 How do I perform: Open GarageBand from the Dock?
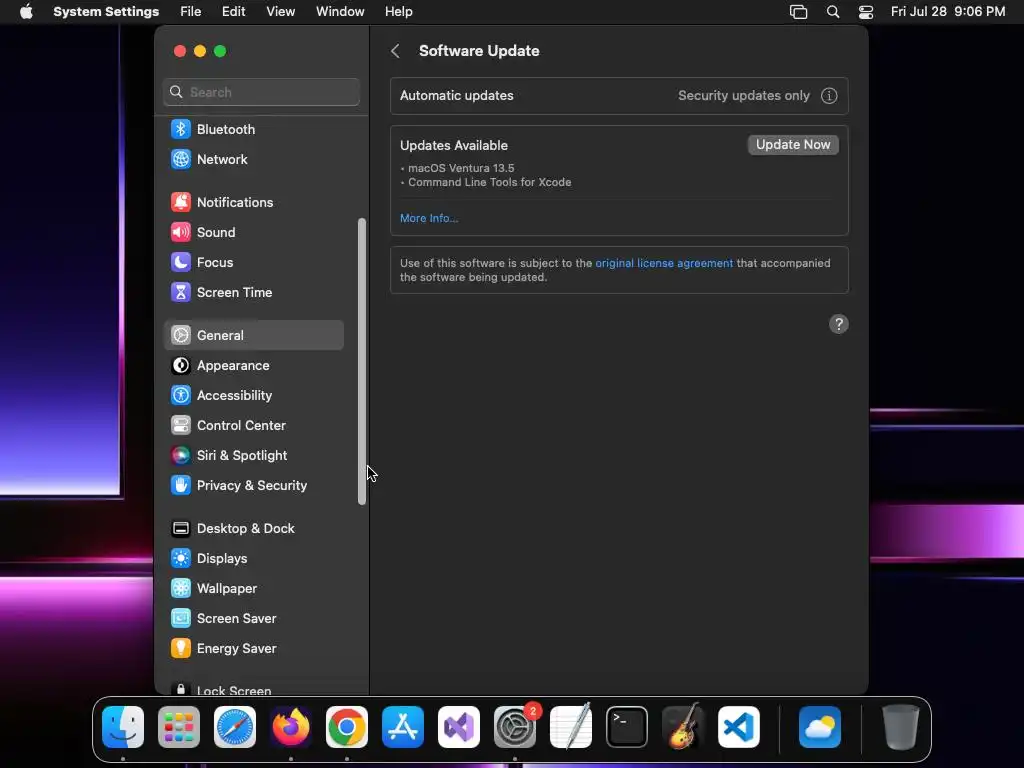pyautogui.click(x=683, y=727)
